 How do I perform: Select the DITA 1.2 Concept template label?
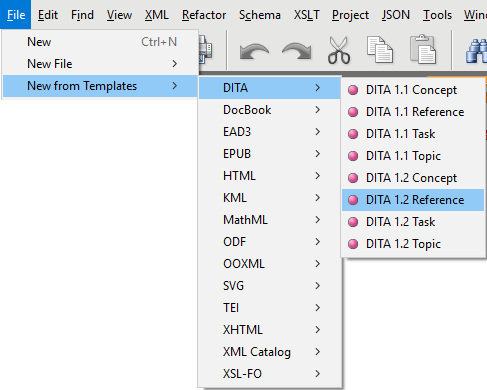pos(411,178)
